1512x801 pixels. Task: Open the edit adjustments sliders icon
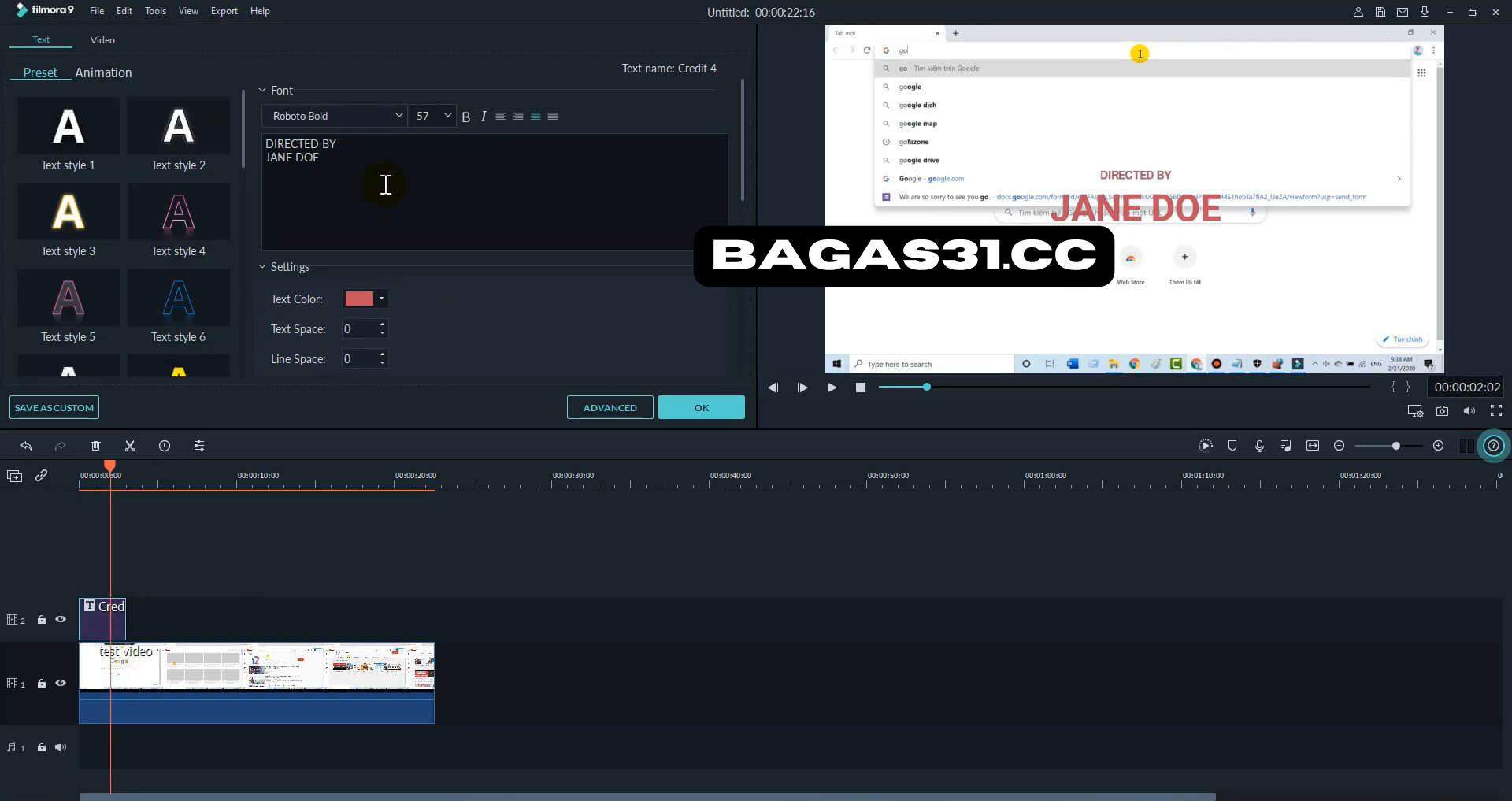[199, 446]
